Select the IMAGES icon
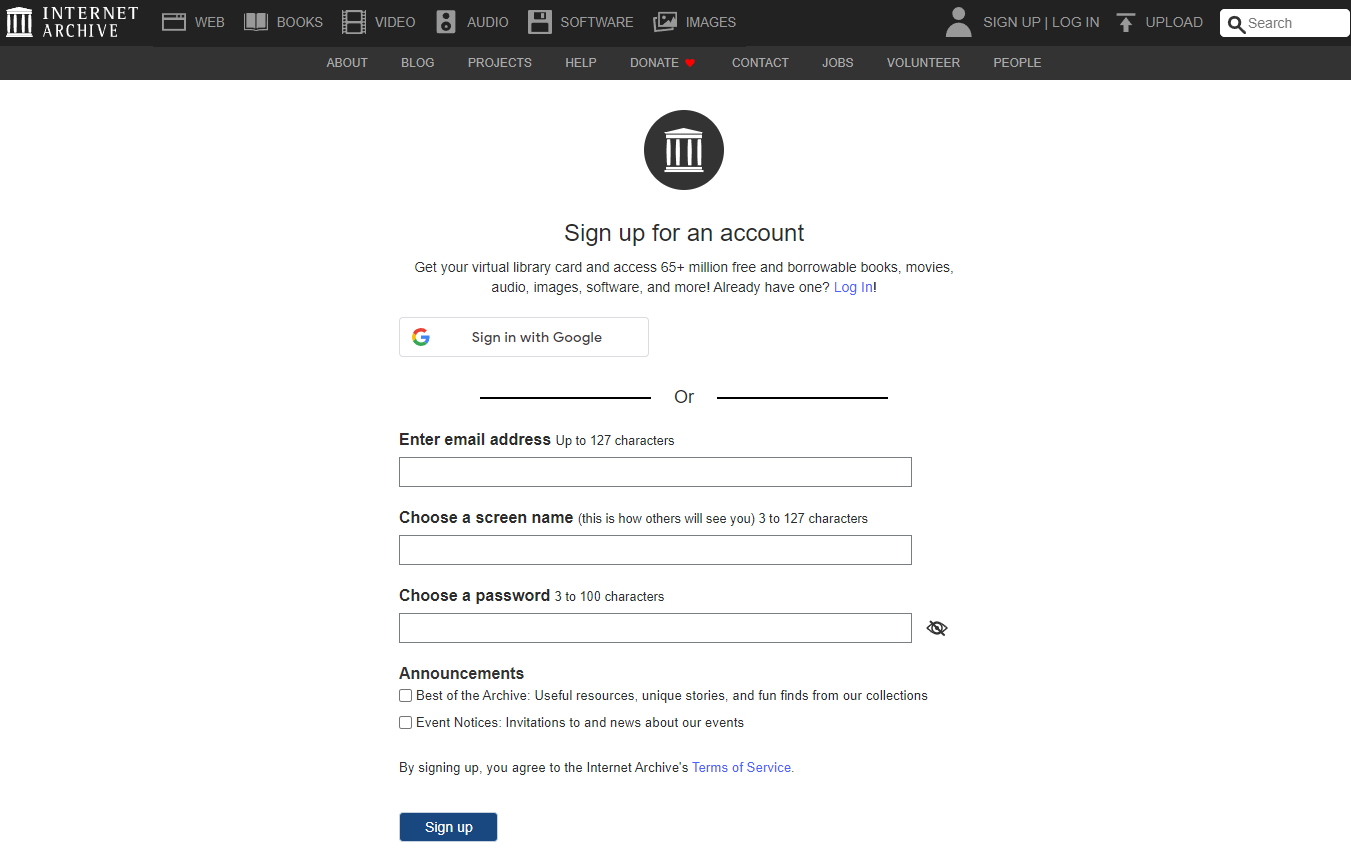Viewport: 1351px width, 867px height. tap(662, 20)
